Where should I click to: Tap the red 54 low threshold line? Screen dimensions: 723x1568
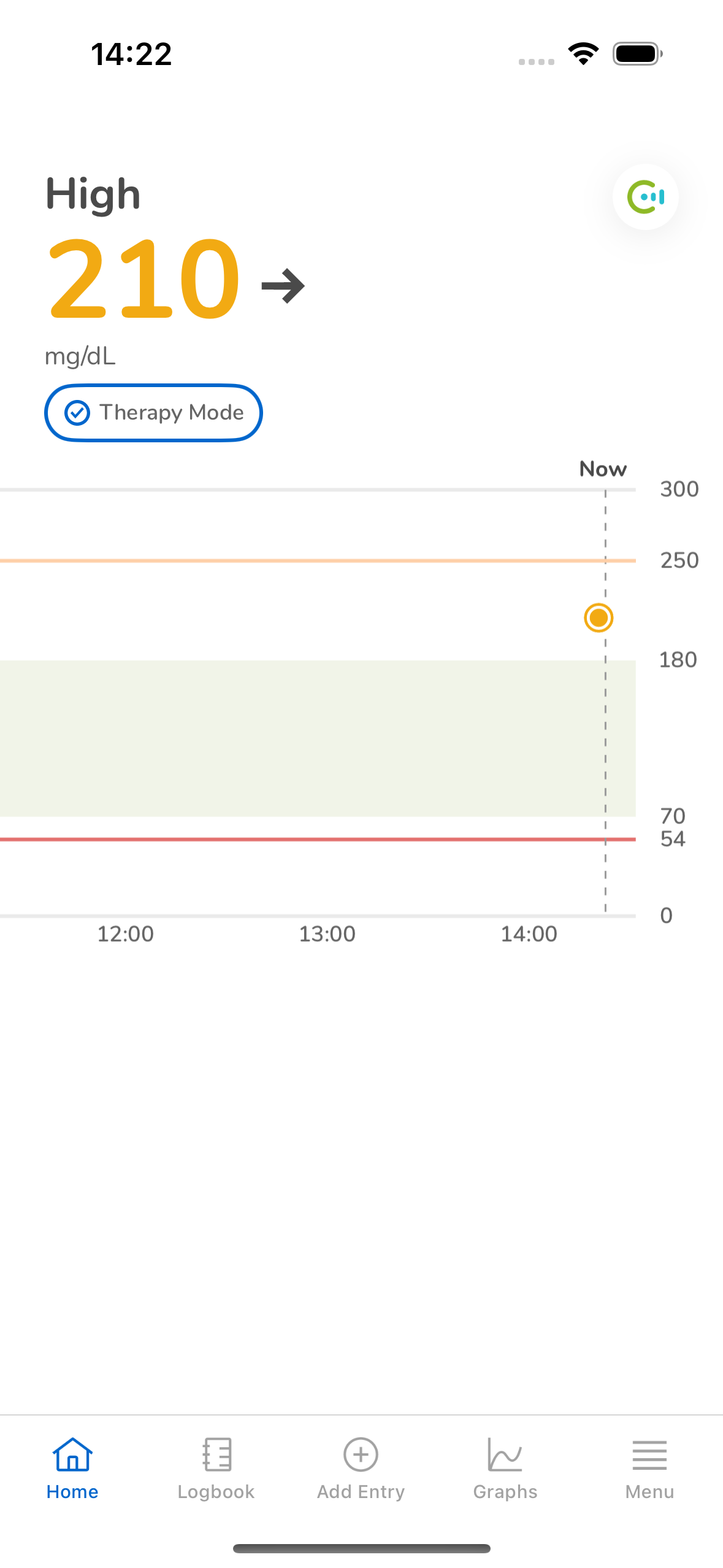click(318, 839)
